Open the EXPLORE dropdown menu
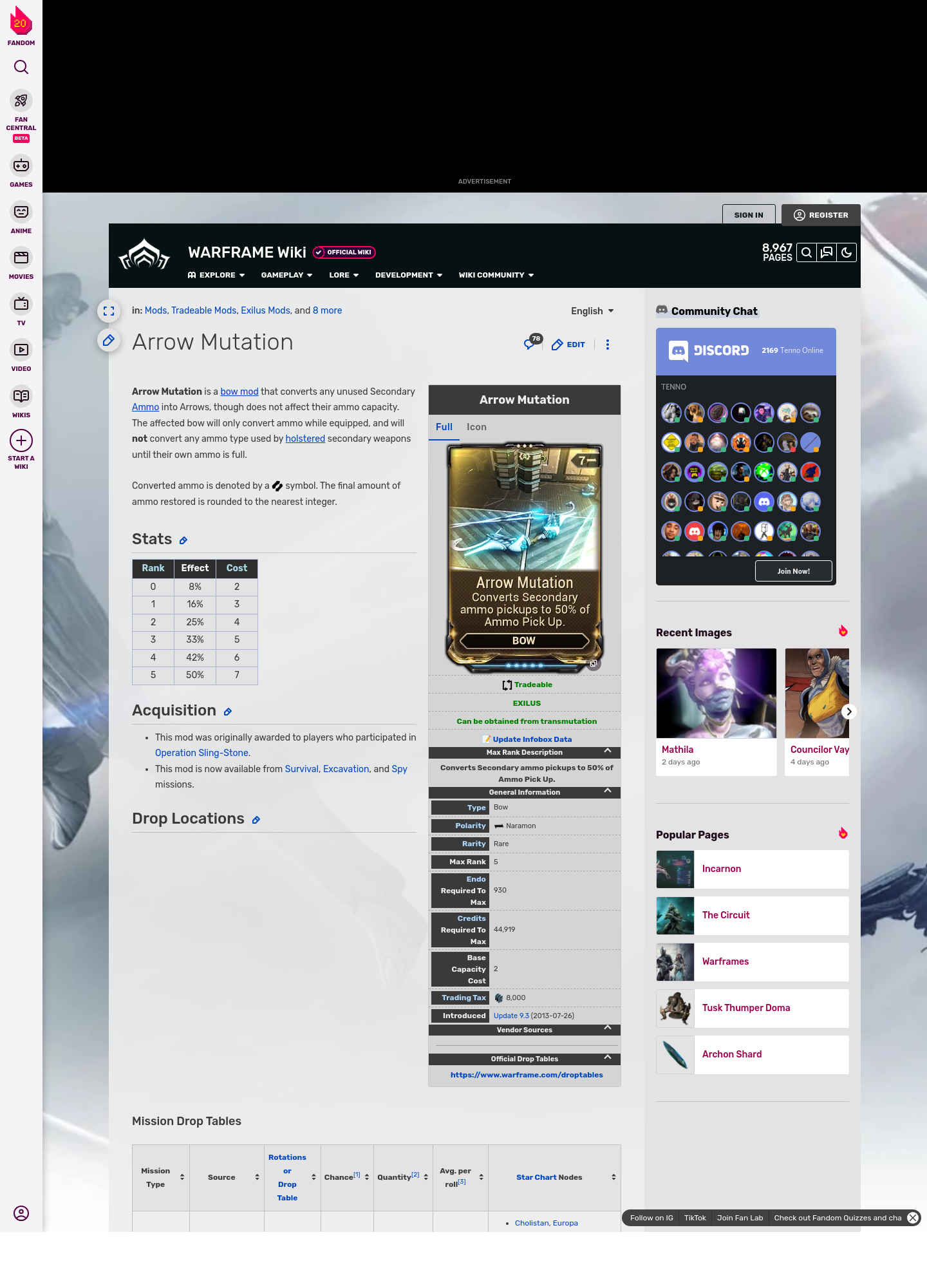Screen dimensions: 927x1288 [216, 275]
